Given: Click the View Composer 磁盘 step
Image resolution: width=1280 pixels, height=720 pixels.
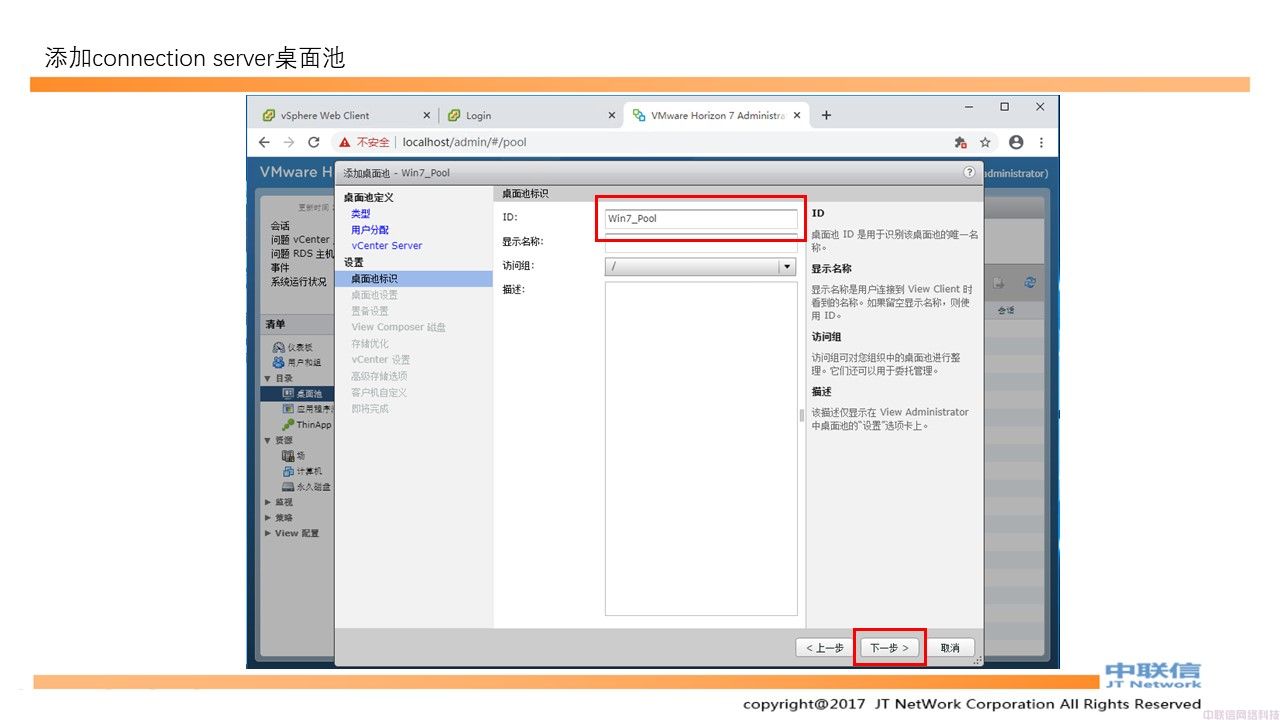Looking at the screenshot, I should (x=398, y=327).
